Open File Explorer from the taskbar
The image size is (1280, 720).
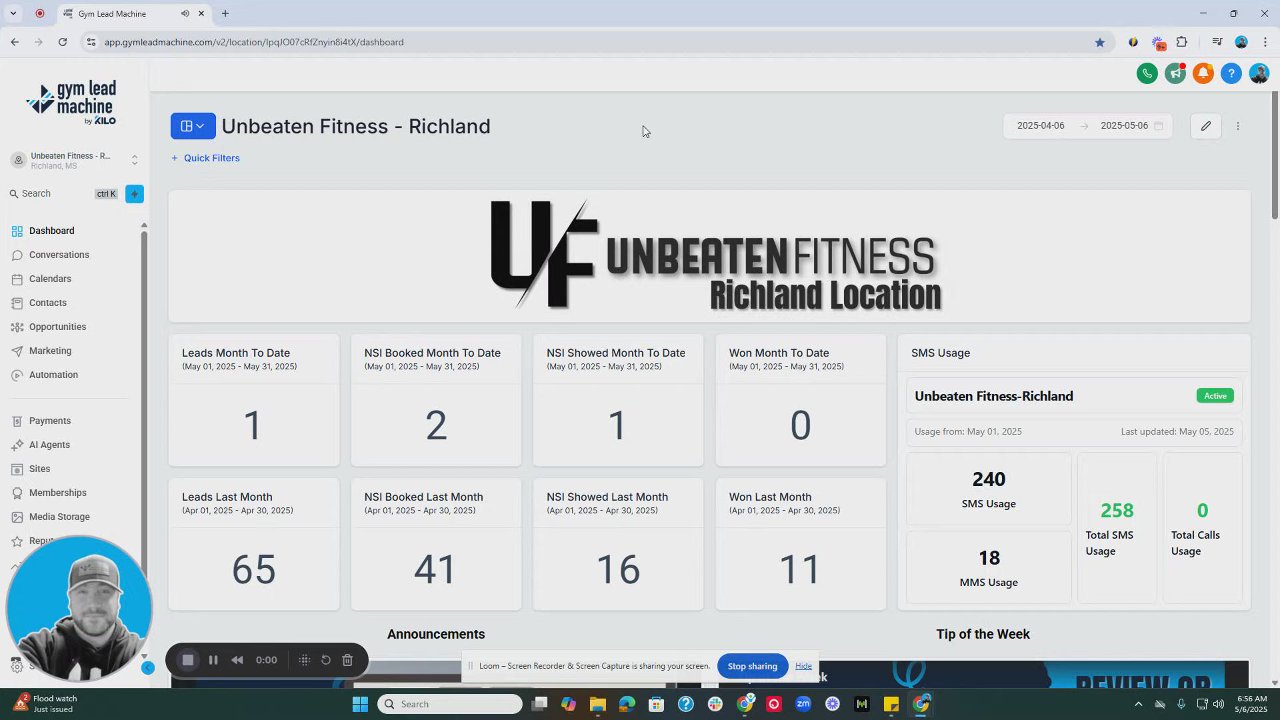(x=598, y=704)
